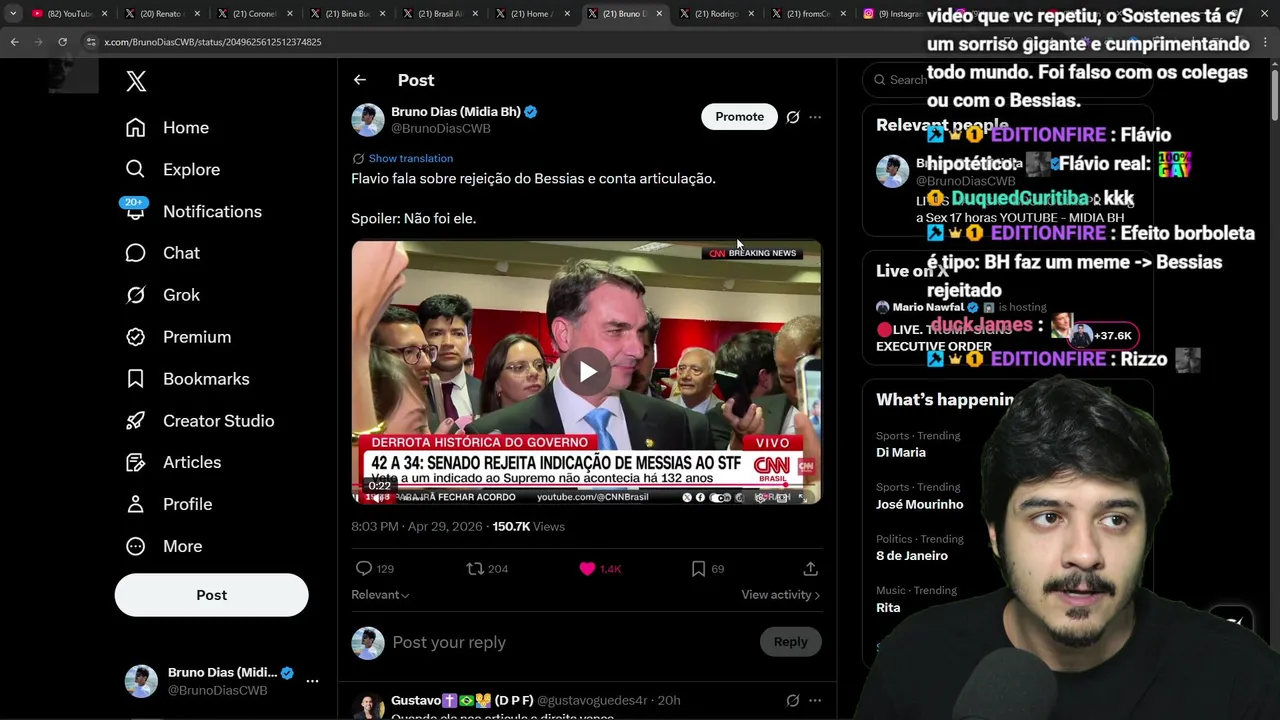The height and width of the screenshot is (720, 1280).
Task: Open Chat from the sidebar
Action: (x=162, y=254)
